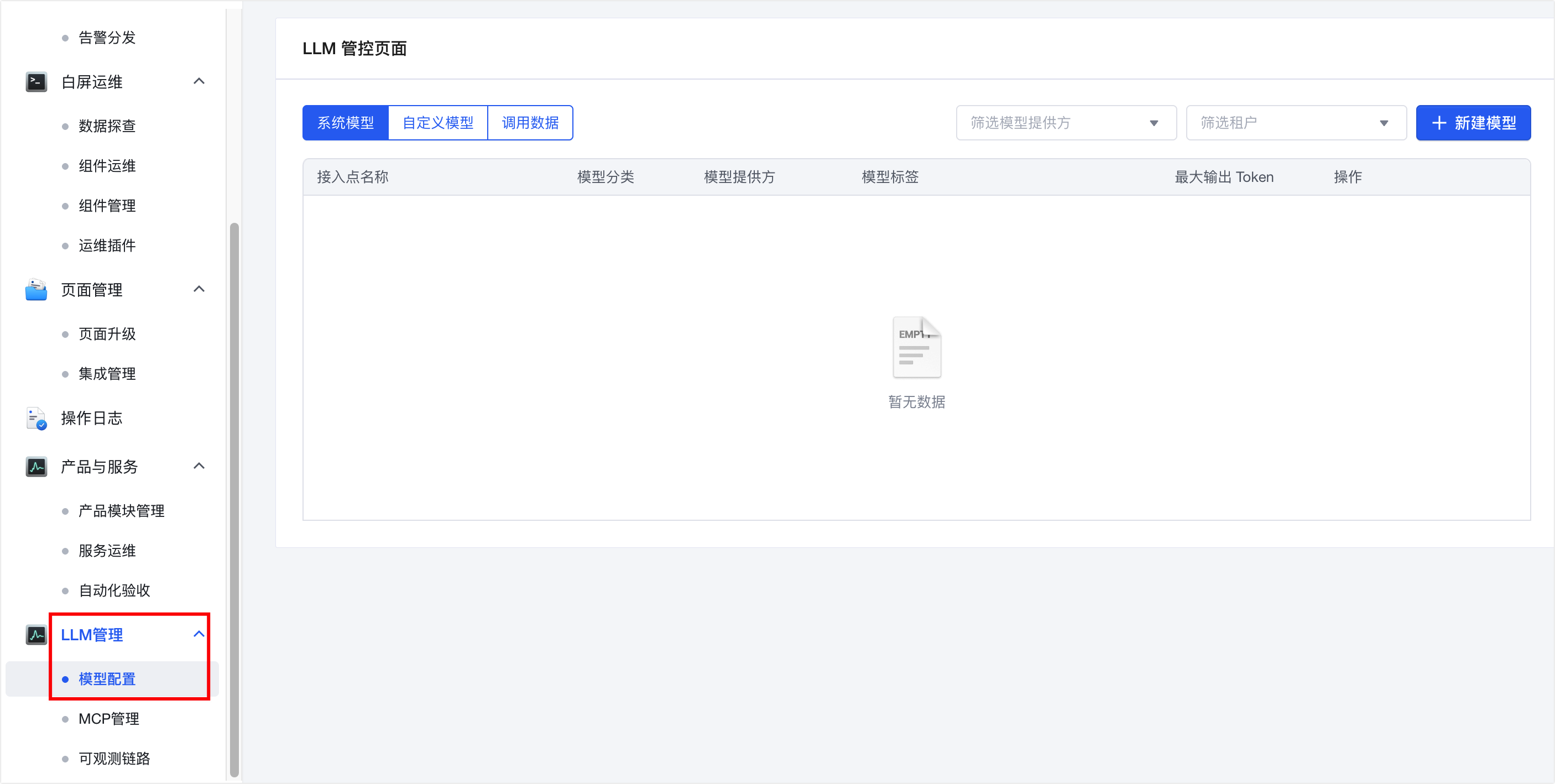
Task: Click the monitor icon beside 产品与服务
Action: click(x=36, y=467)
